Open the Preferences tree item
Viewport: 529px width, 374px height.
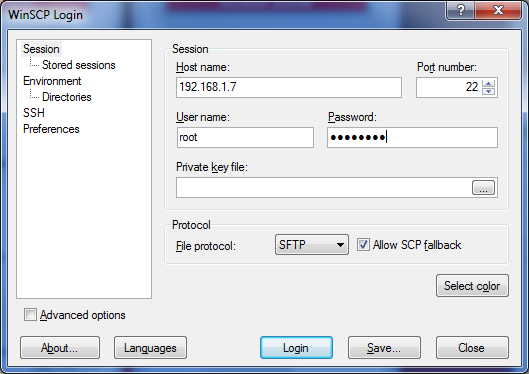[51, 129]
